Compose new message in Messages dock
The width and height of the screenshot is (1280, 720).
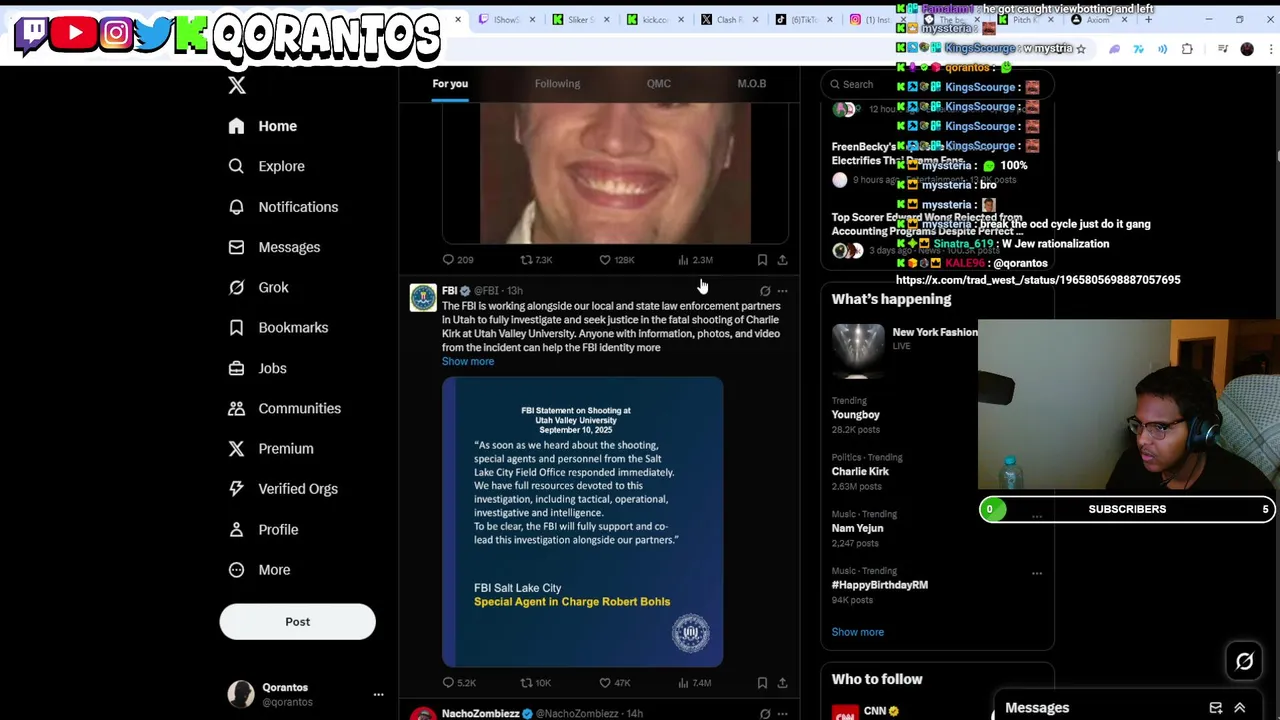[1216, 708]
